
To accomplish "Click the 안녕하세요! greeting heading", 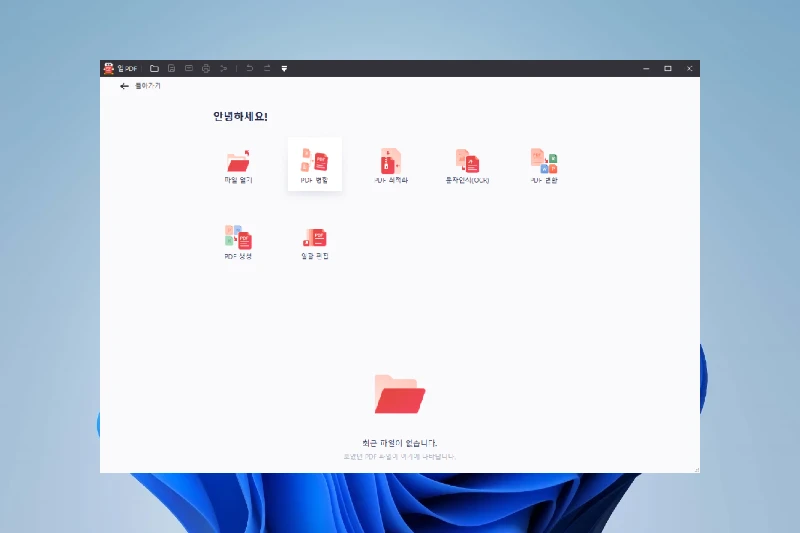I will tap(240, 116).
